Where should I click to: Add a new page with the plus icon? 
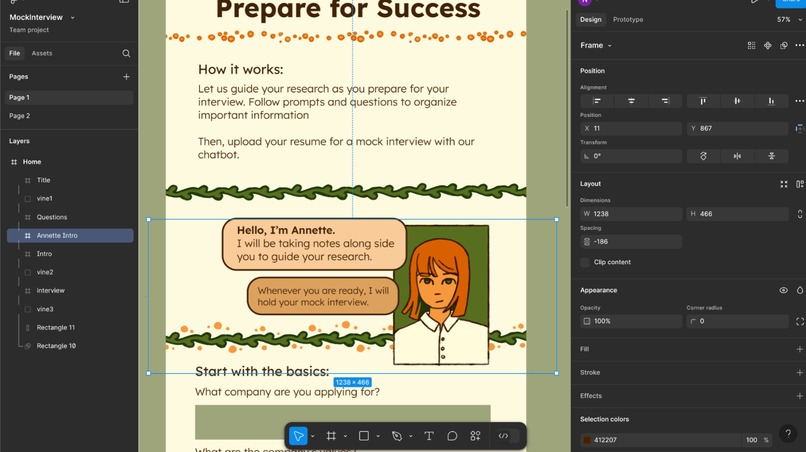pos(126,77)
